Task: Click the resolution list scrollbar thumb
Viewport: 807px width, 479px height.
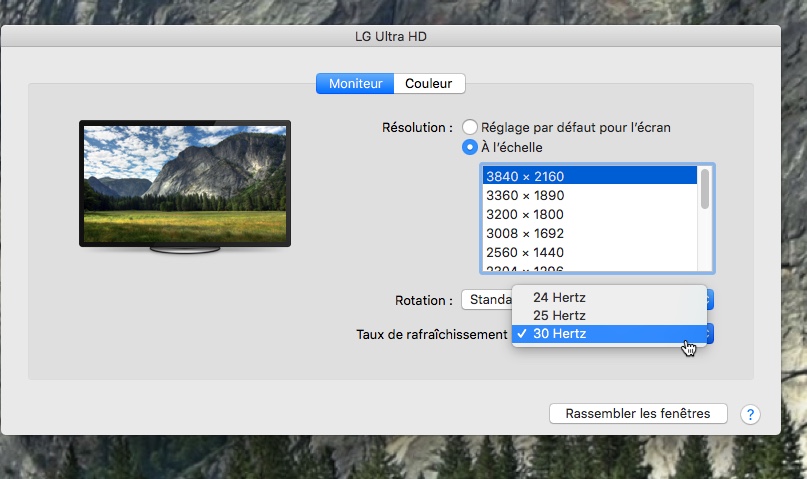Action: (x=705, y=189)
